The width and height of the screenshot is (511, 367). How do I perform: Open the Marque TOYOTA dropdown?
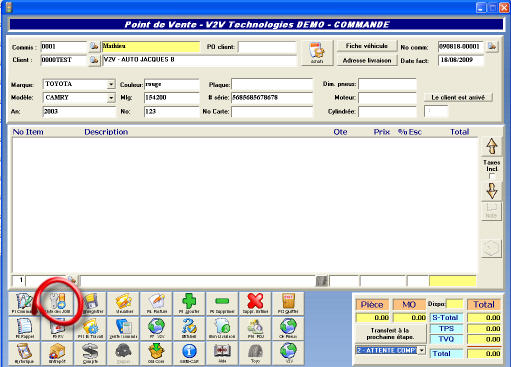111,85
